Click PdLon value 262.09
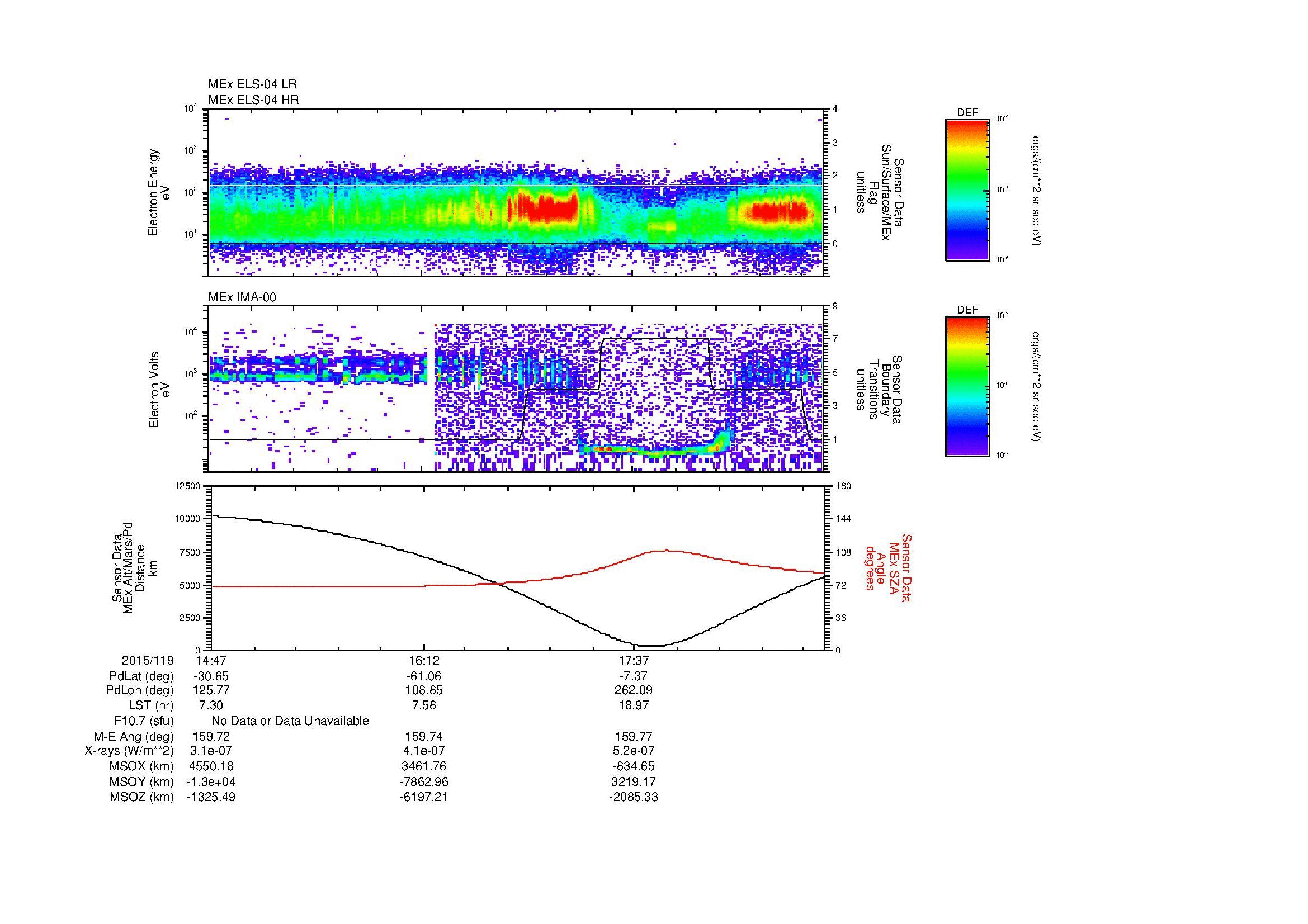 point(634,690)
